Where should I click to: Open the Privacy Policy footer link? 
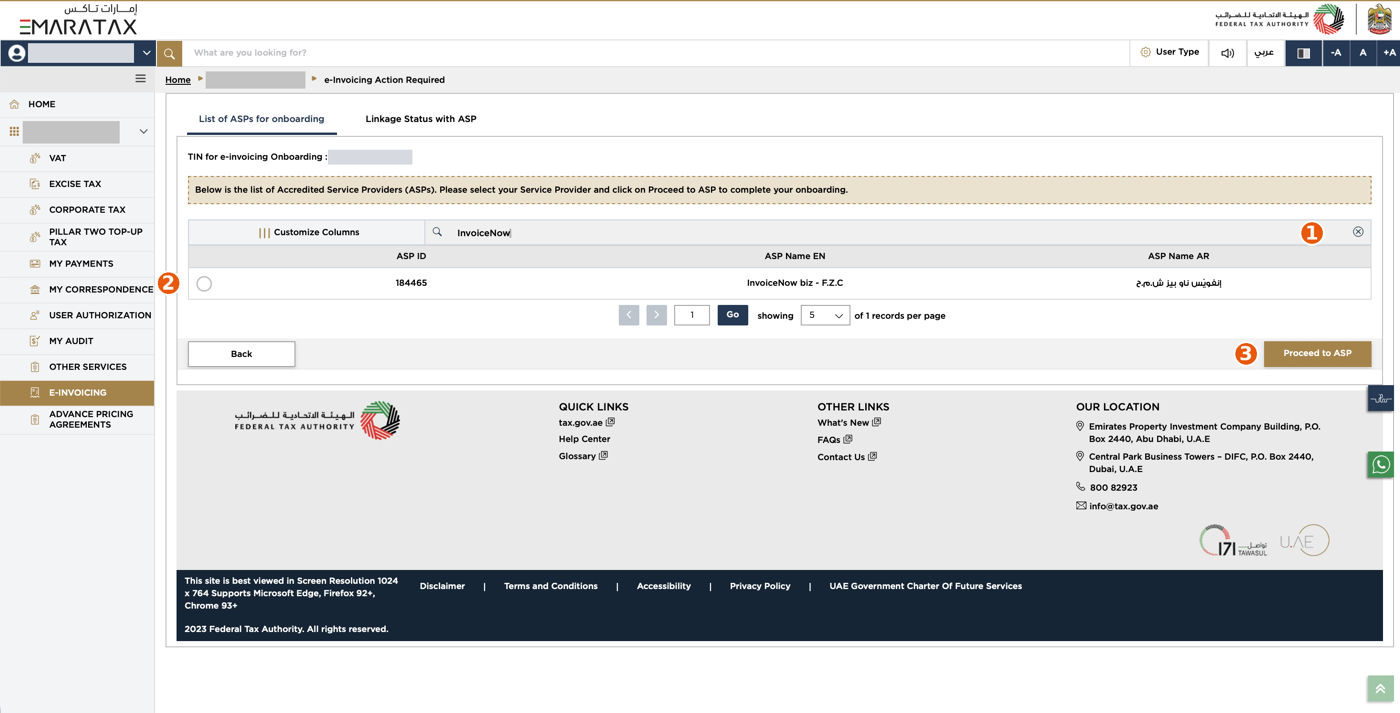(760, 586)
